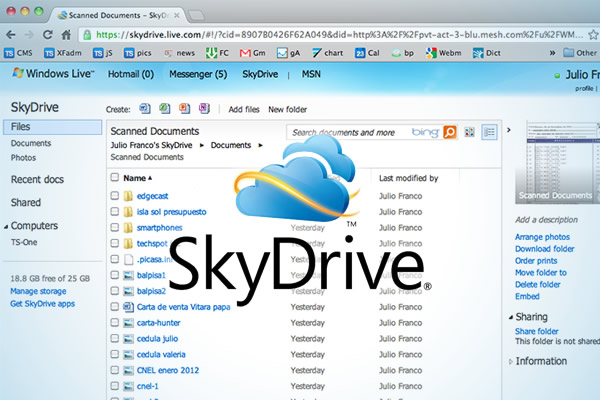The width and height of the screenshot is (600, 400).
Task: Open the Shared section in sidebar
Action: 26,202
